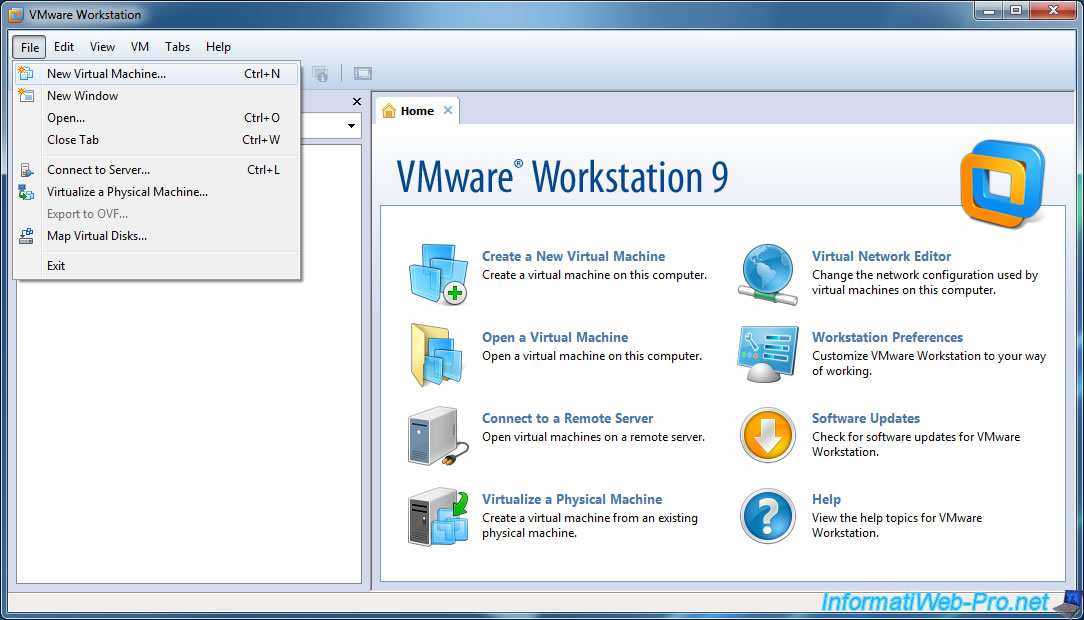Click the blue Help question mark icon
Viewport: 1084px width, 620px height.
(x=767, y=516)
